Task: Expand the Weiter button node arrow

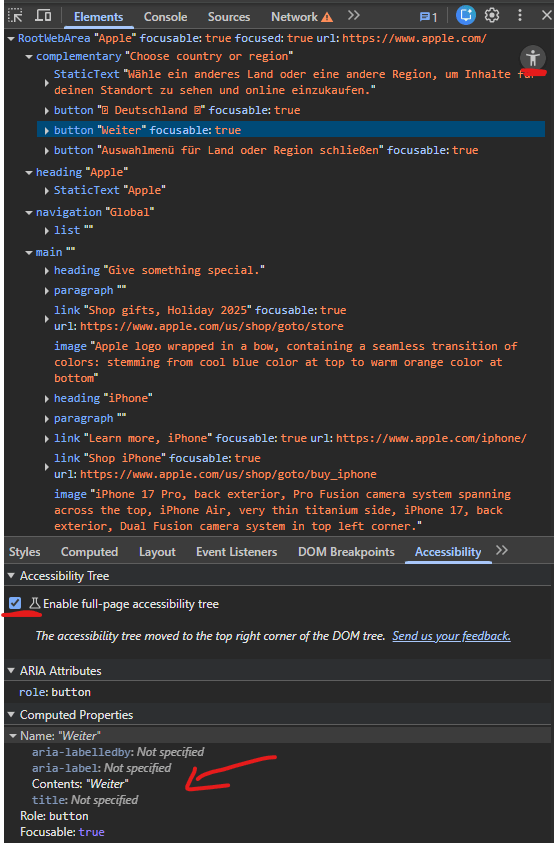Action: click(47, 131)
